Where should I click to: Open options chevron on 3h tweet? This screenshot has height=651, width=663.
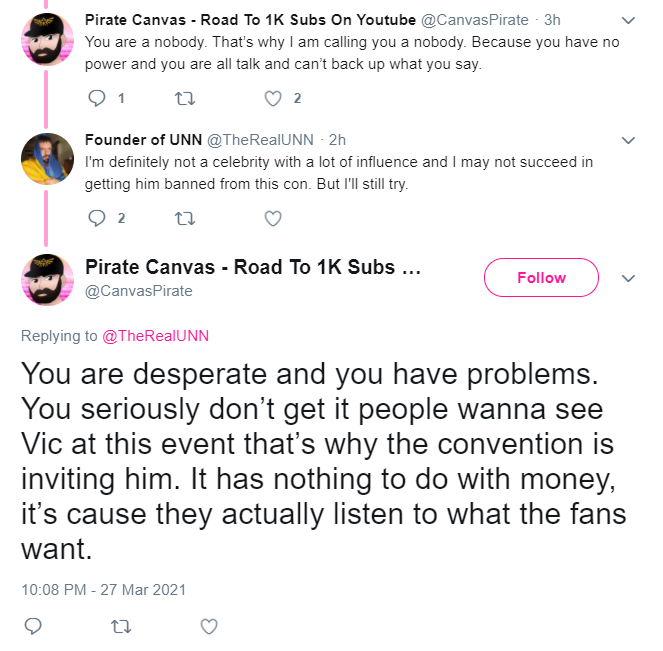(629, 20)
